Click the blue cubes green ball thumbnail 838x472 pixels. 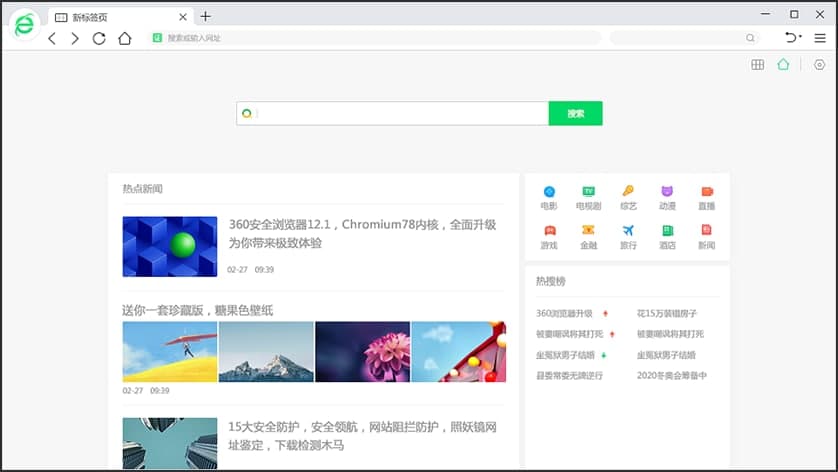point(170,246)
